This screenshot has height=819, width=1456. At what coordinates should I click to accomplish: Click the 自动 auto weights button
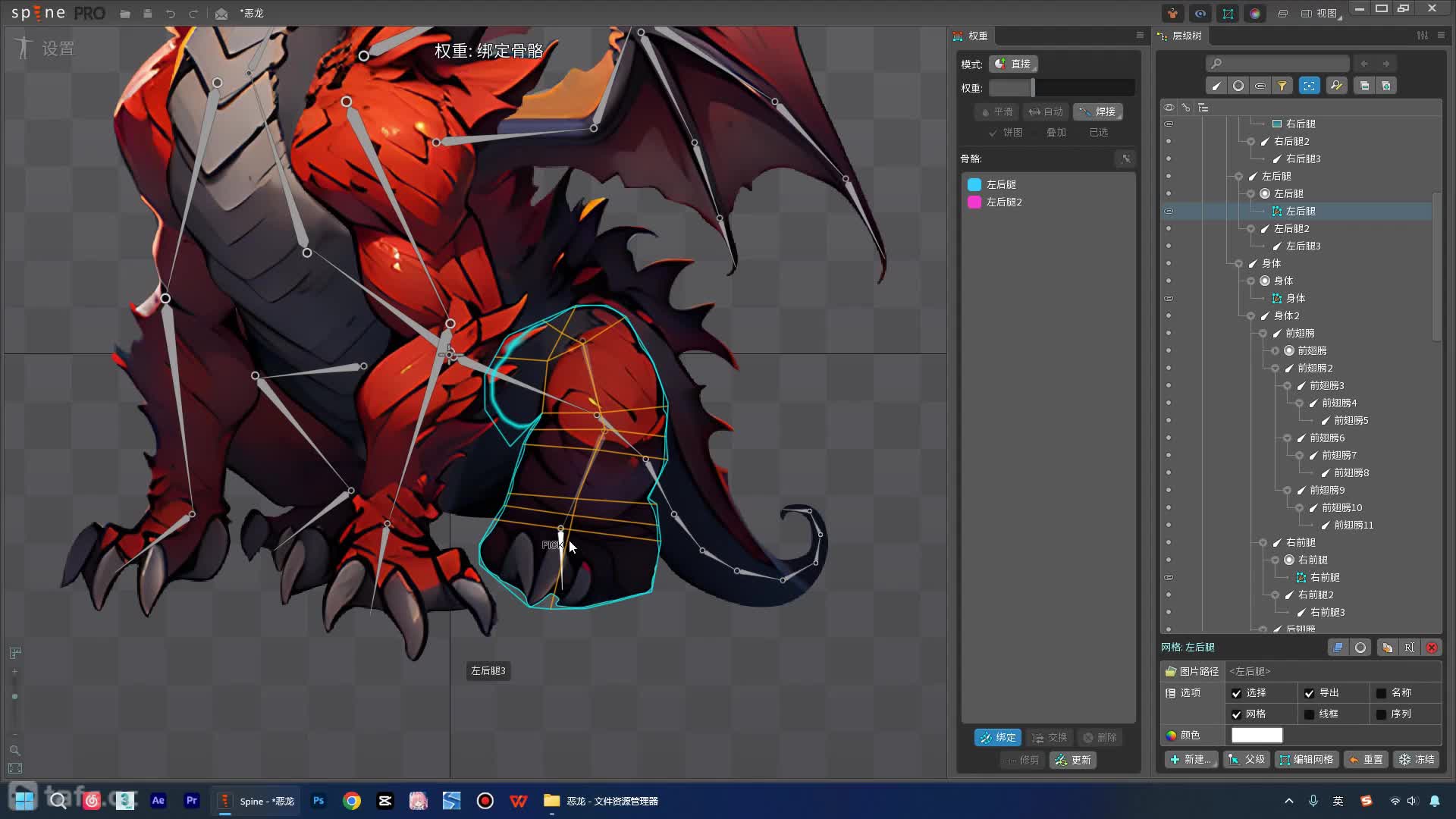coord(1046,111)
